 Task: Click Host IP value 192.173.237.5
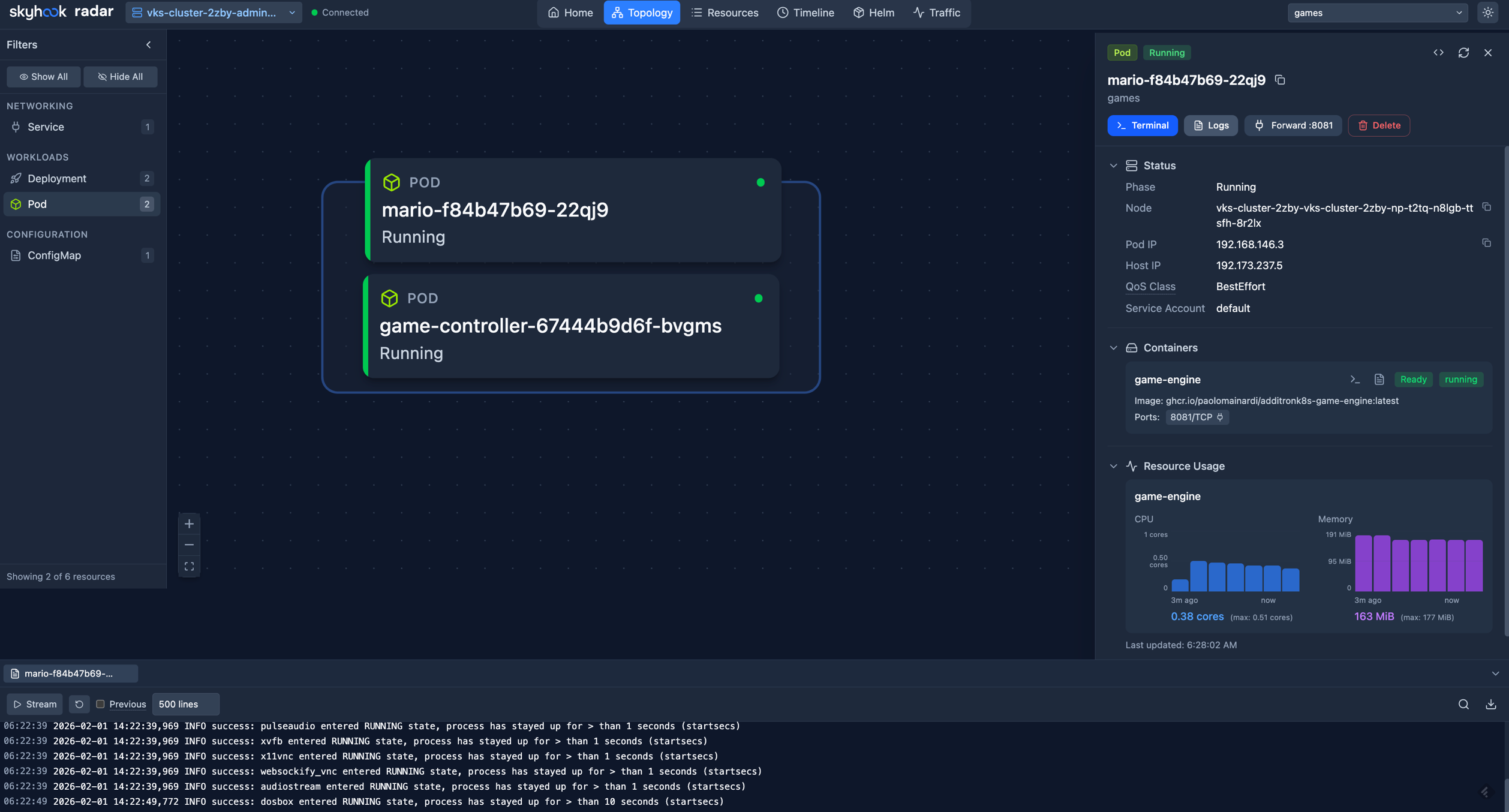(1249, 266)
